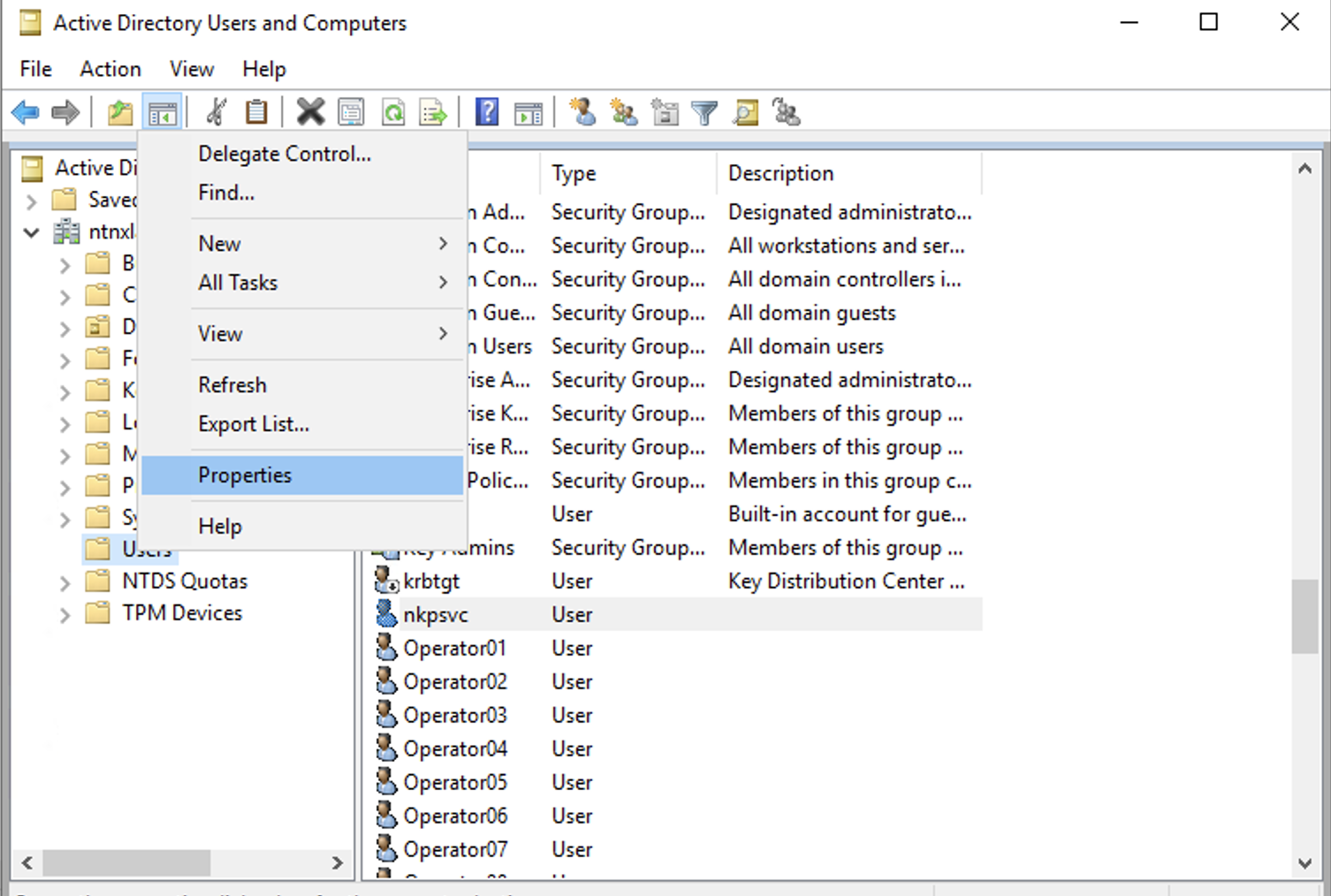Open the Action menu in menu bar

click(110, 69)
